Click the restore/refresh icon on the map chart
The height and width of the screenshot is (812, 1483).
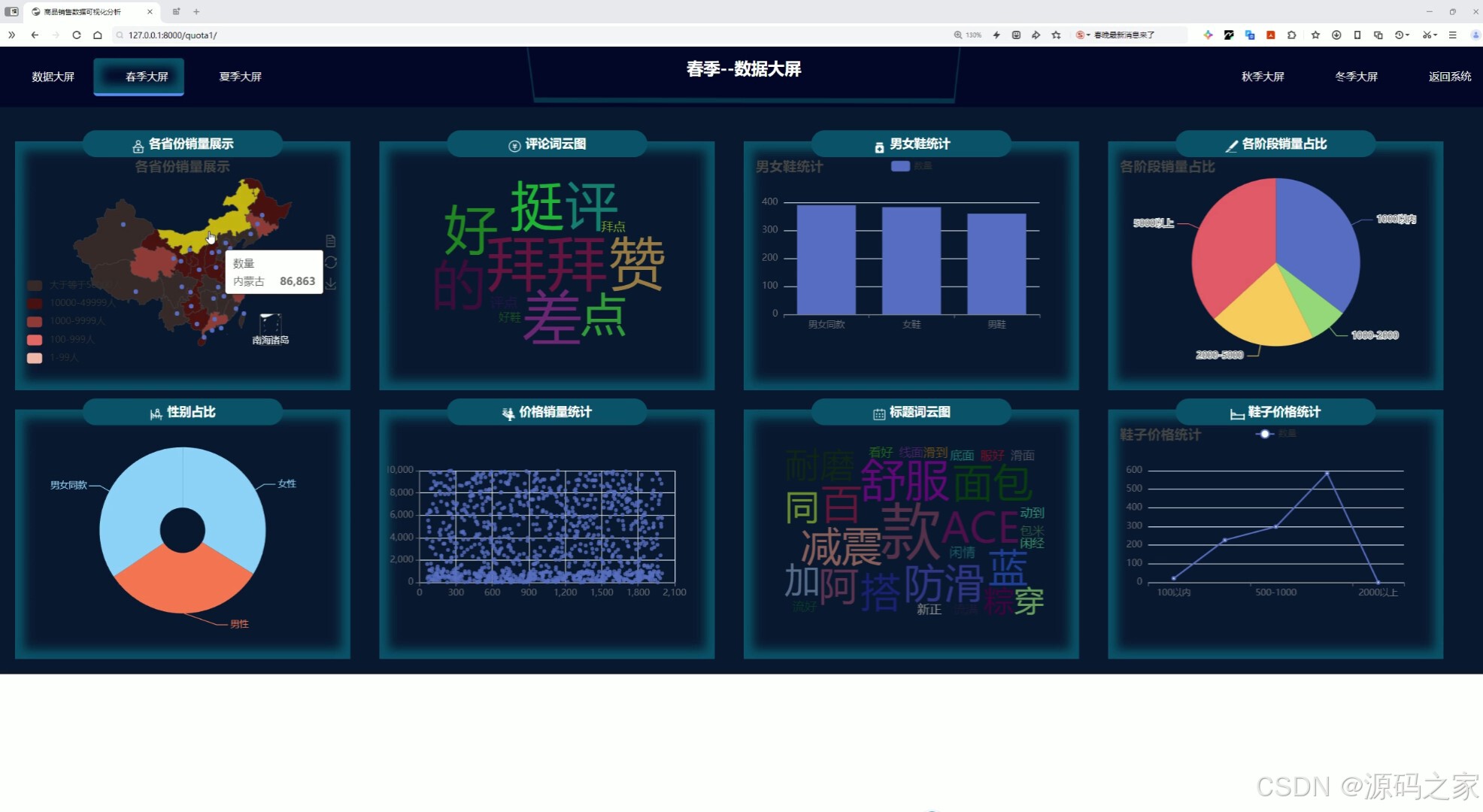coord(331,262)
